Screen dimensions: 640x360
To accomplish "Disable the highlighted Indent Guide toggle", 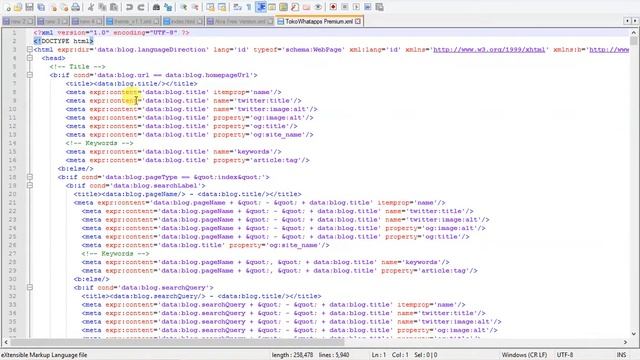I will click(x=261, y=7).
